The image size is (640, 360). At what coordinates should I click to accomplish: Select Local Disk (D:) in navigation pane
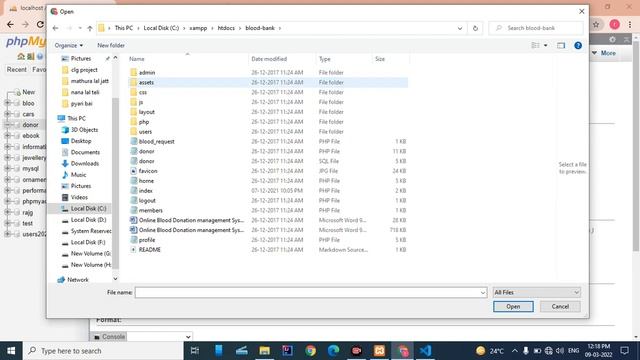[88, 220]
